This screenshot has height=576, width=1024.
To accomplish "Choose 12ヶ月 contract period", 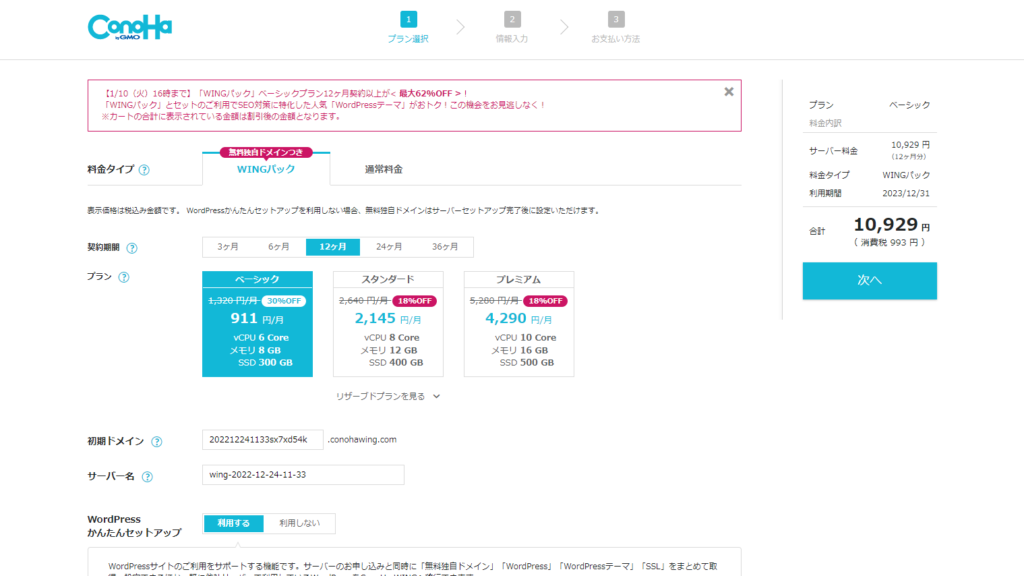I will 333,247.
